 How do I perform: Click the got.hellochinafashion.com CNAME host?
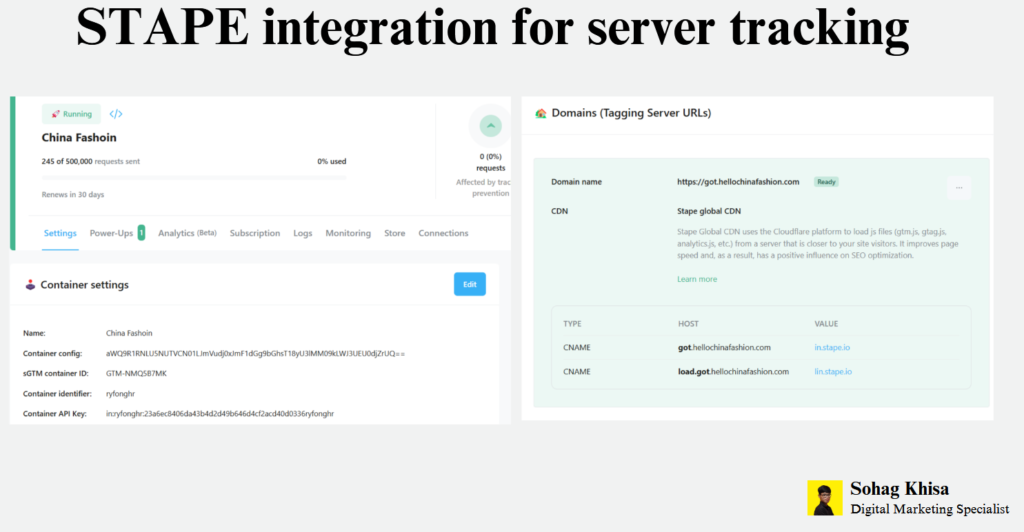tap(724, 347)
